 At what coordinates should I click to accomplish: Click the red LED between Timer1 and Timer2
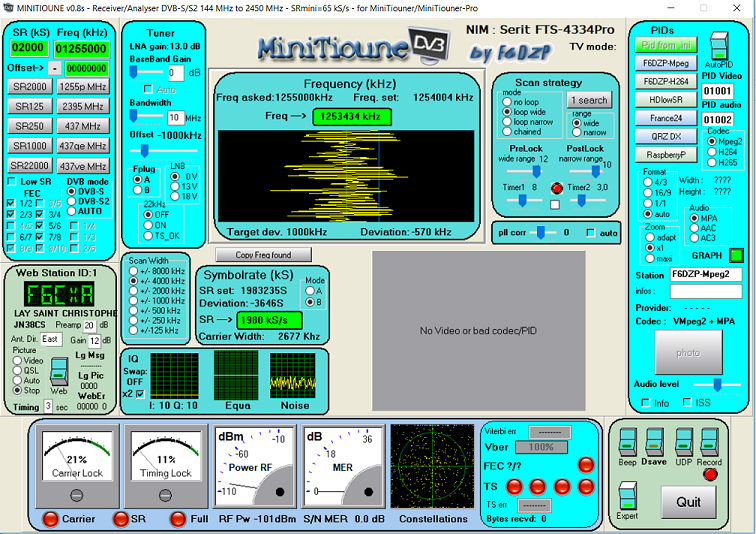[557, 188]
